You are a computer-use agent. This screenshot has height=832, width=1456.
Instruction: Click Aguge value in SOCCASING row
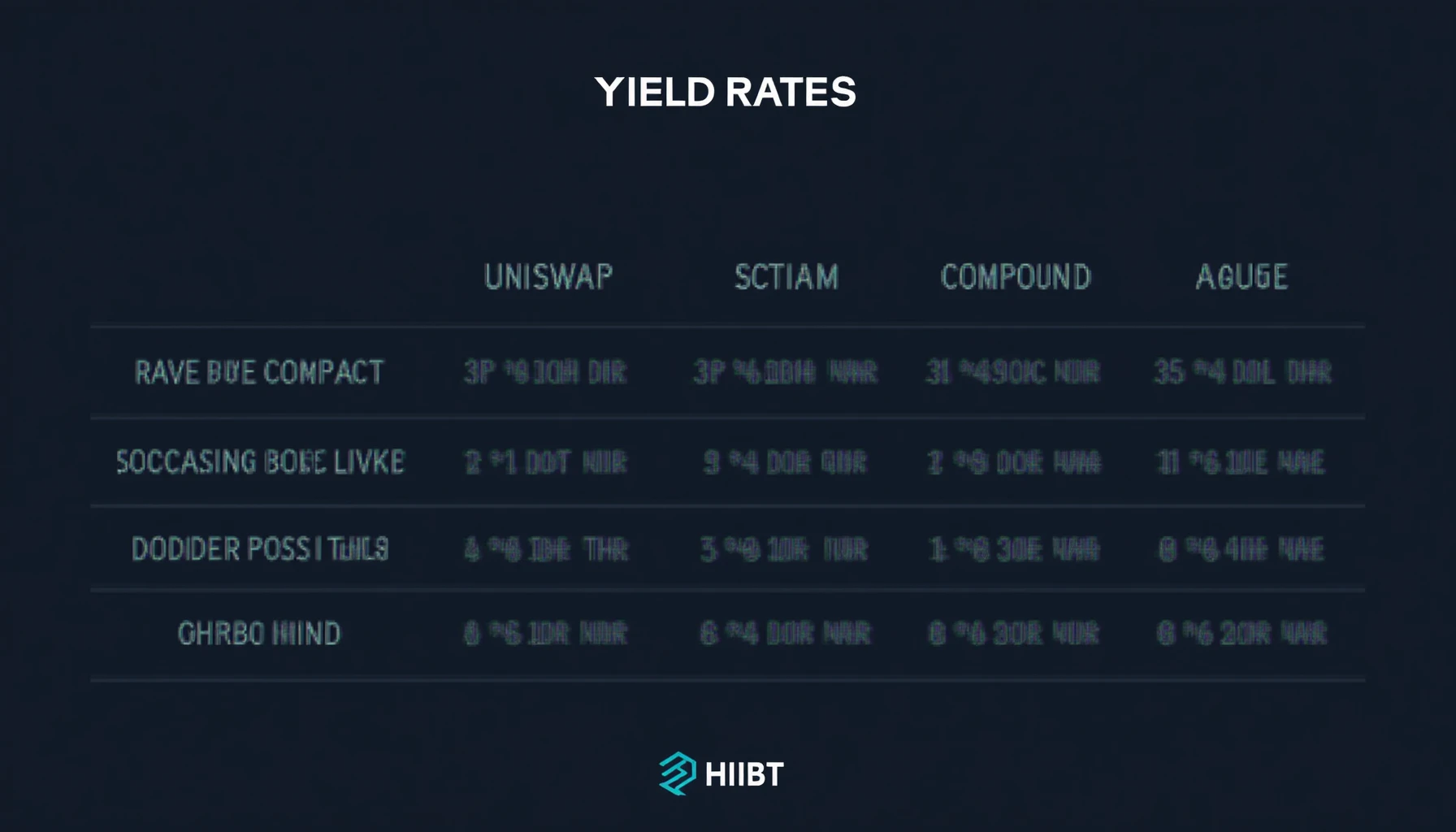[1241, 462]
